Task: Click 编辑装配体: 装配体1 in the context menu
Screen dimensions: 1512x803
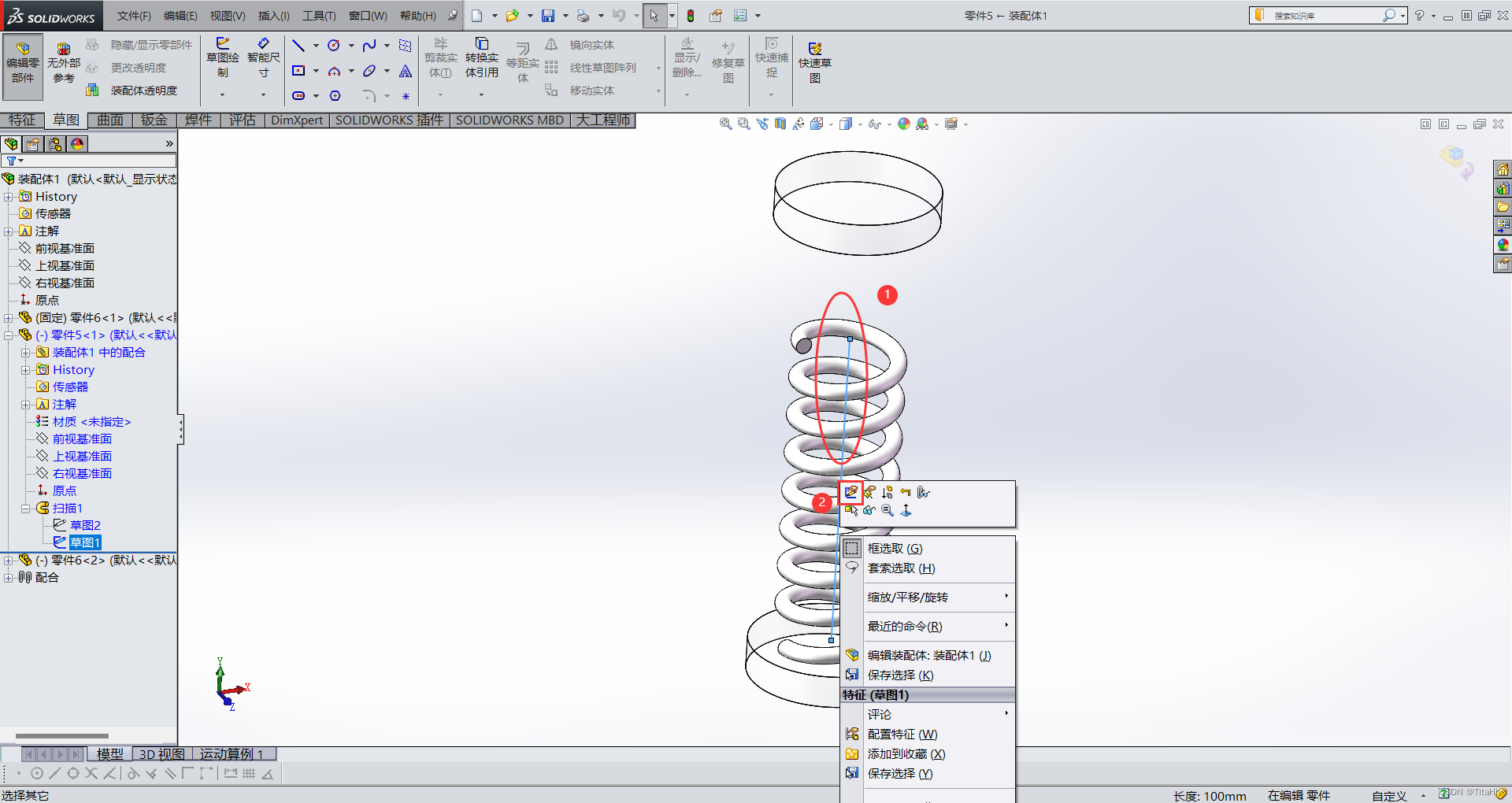Action: tap(928, 656)
